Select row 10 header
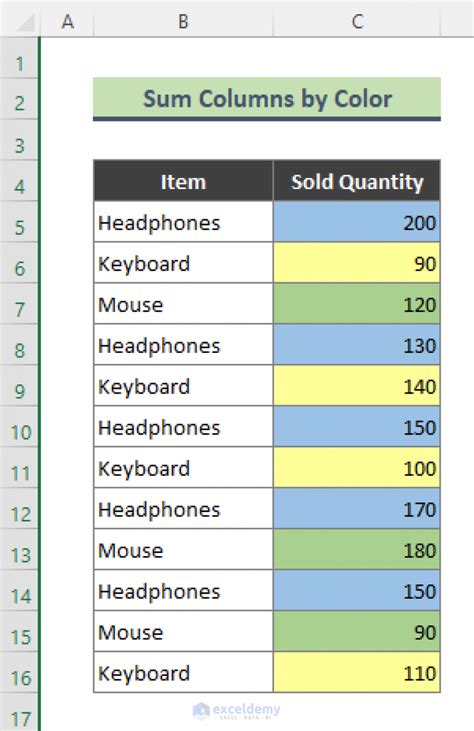 (20, 432)
